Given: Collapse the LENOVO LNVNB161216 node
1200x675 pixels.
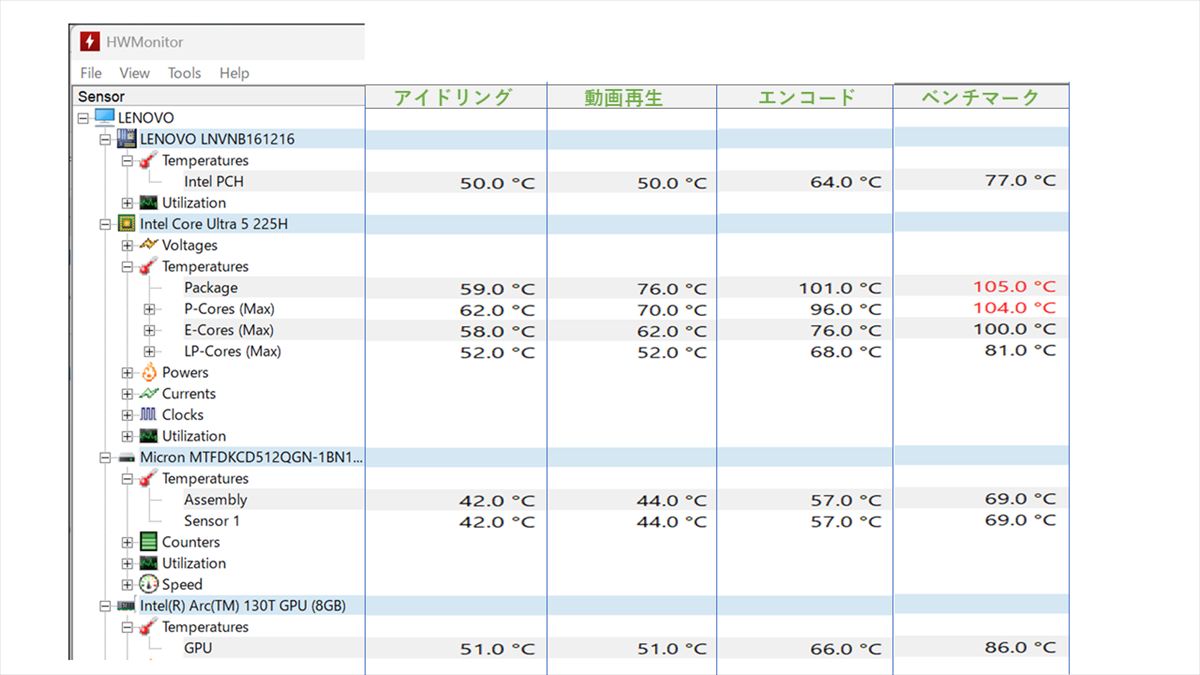Looking at the screenshot, I should tap(105, 139).
